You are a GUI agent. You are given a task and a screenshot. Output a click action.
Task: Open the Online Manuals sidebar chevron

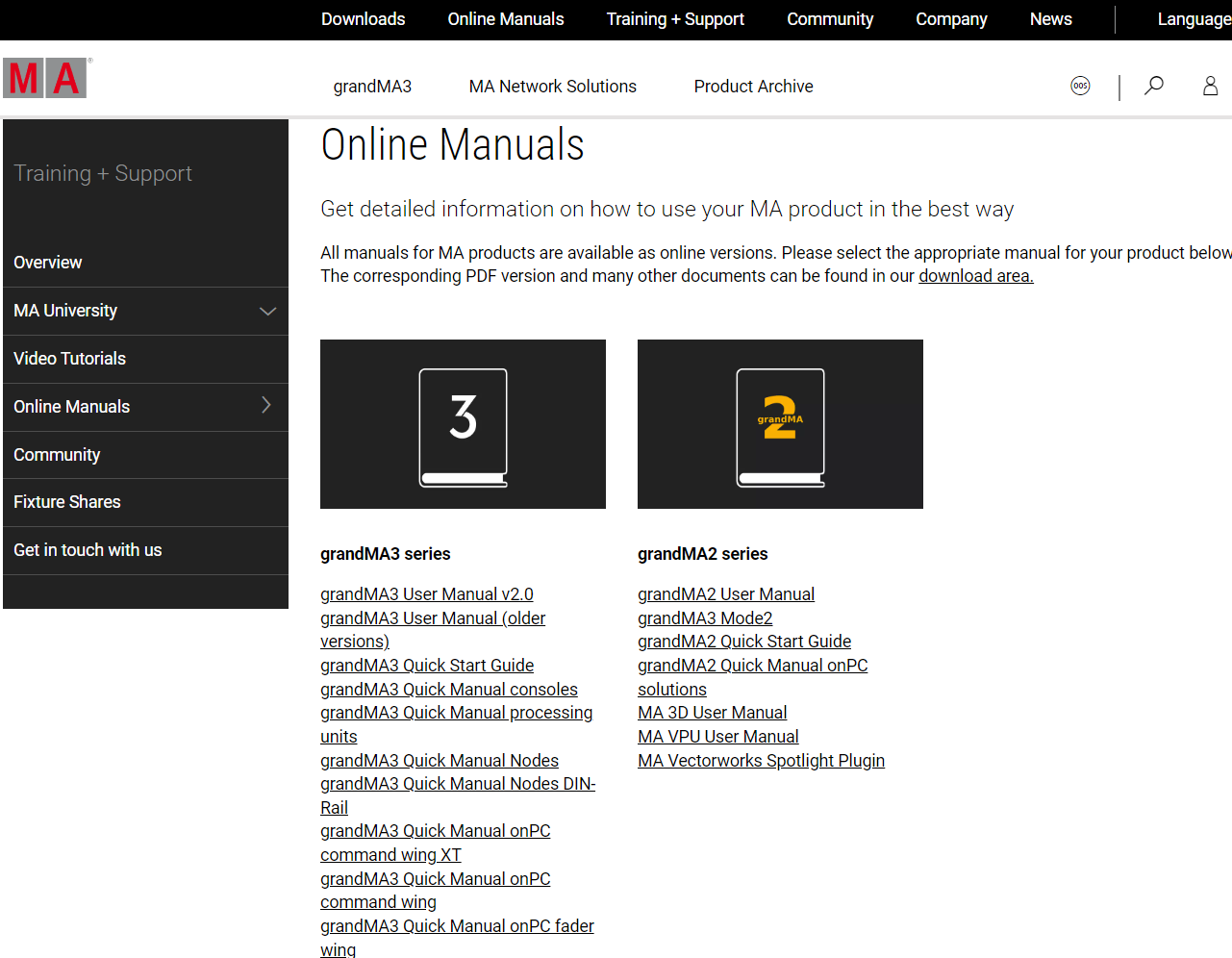(x=266, y=406)
